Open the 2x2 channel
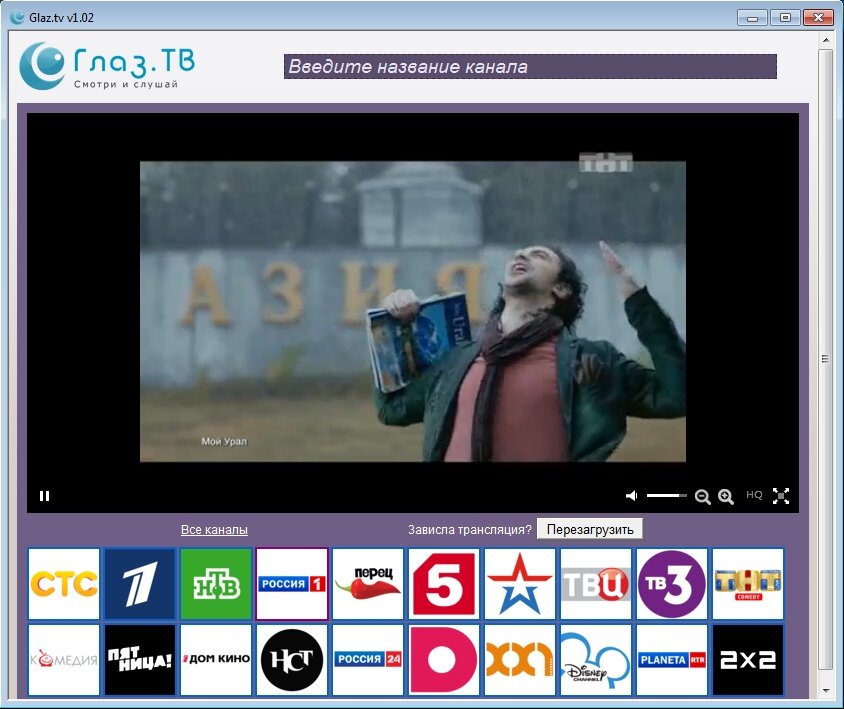The image size is (844, 709). coord(748,660)
